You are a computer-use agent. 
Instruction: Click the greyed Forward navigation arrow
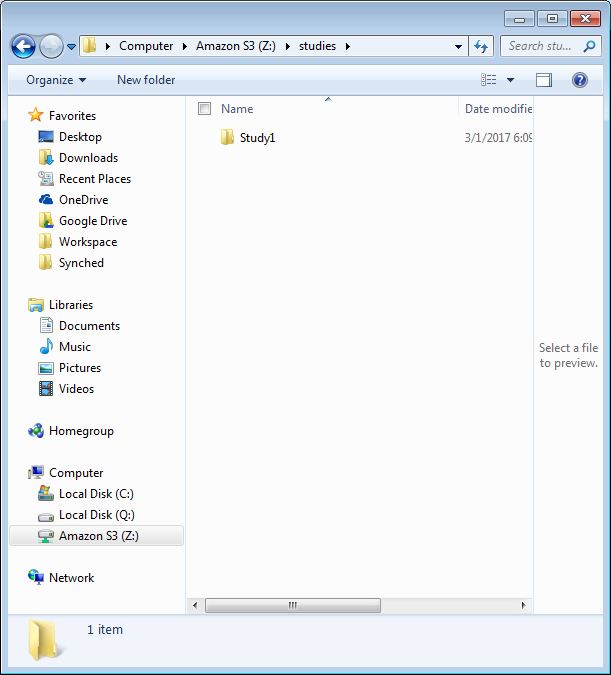coord(51,46)
